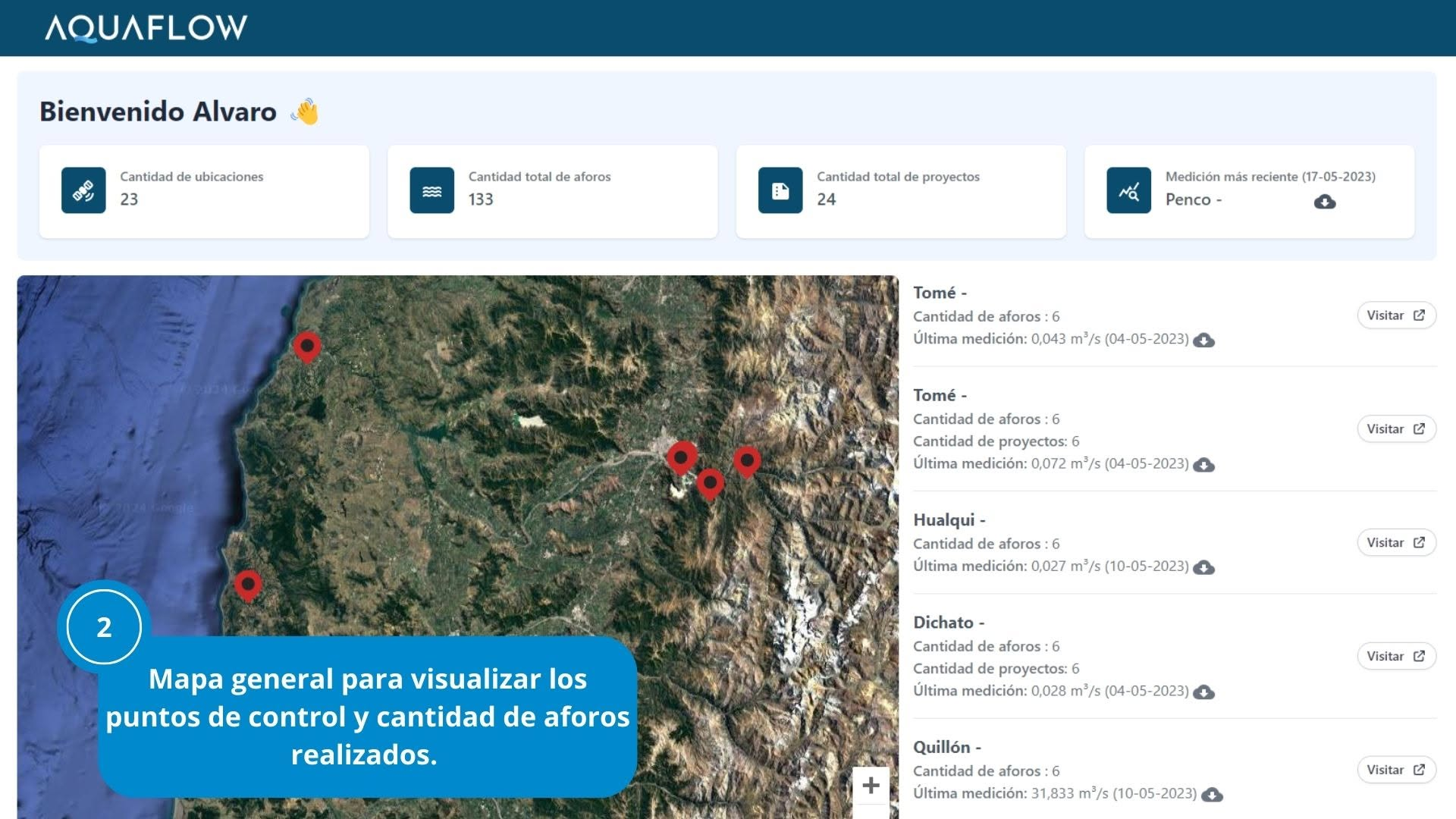Click the satellite icon for Cantidad de ubicaciones
1456x819 pixels.
83,190
